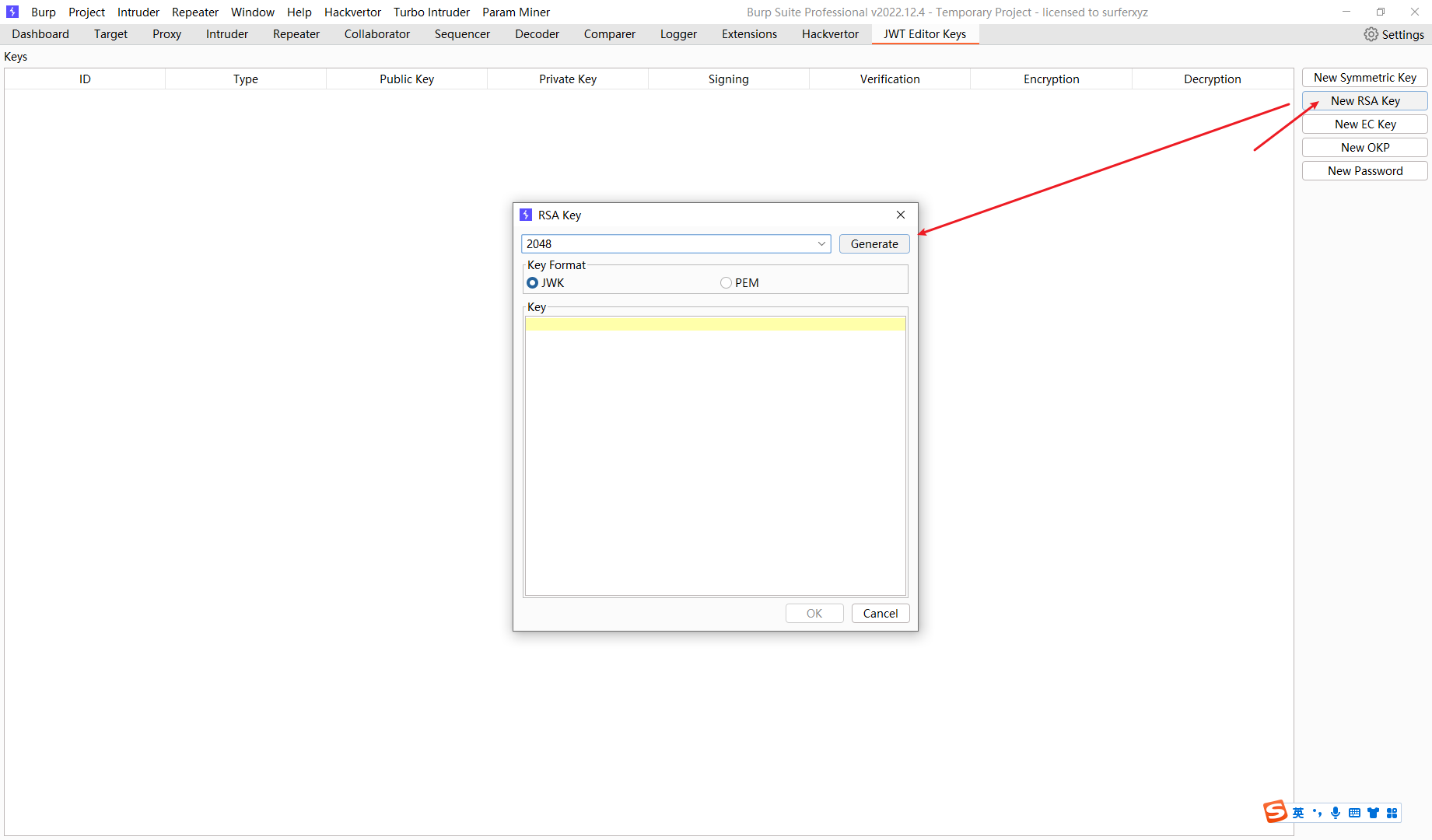Expand the 2048 key size dropdown
The image size is (1432, 840).
click(821, 244)
